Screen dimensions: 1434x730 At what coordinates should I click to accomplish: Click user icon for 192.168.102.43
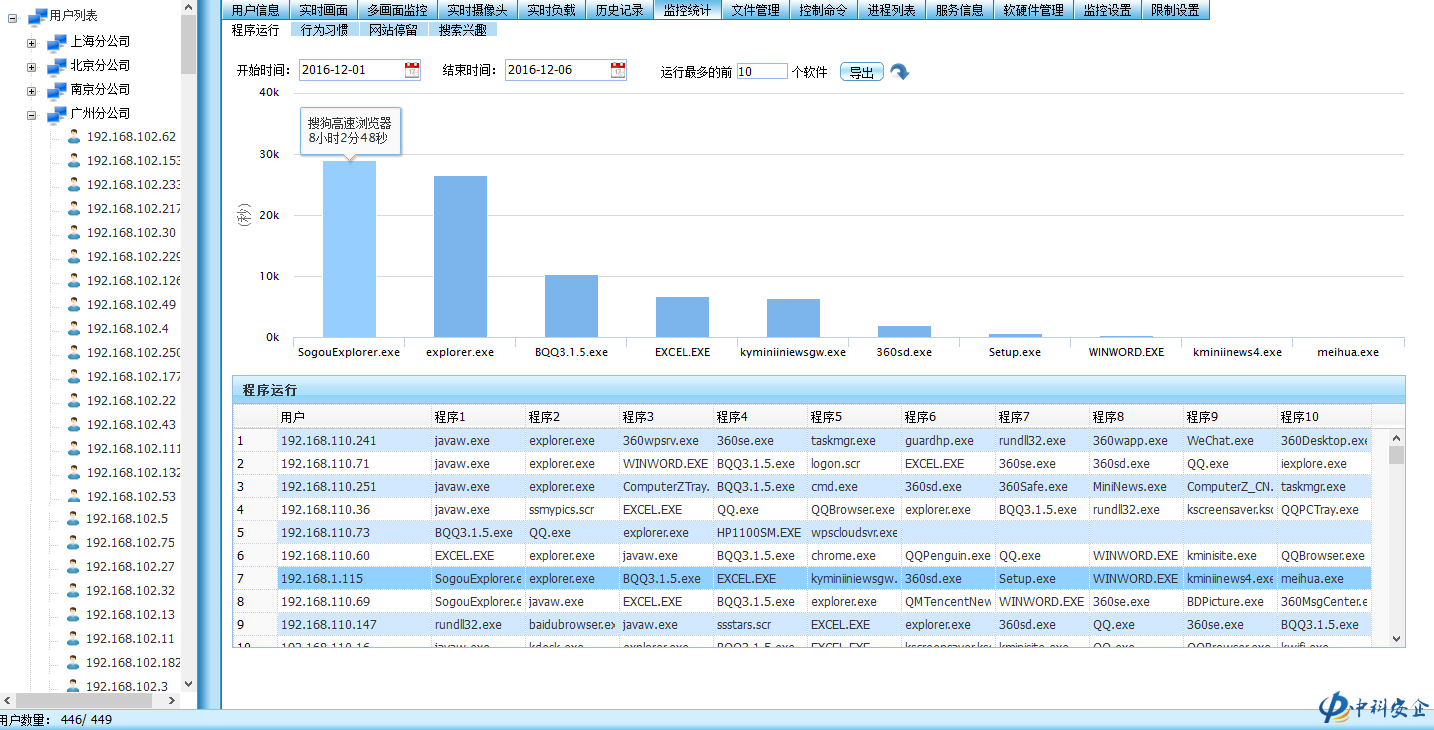(74, 425)
